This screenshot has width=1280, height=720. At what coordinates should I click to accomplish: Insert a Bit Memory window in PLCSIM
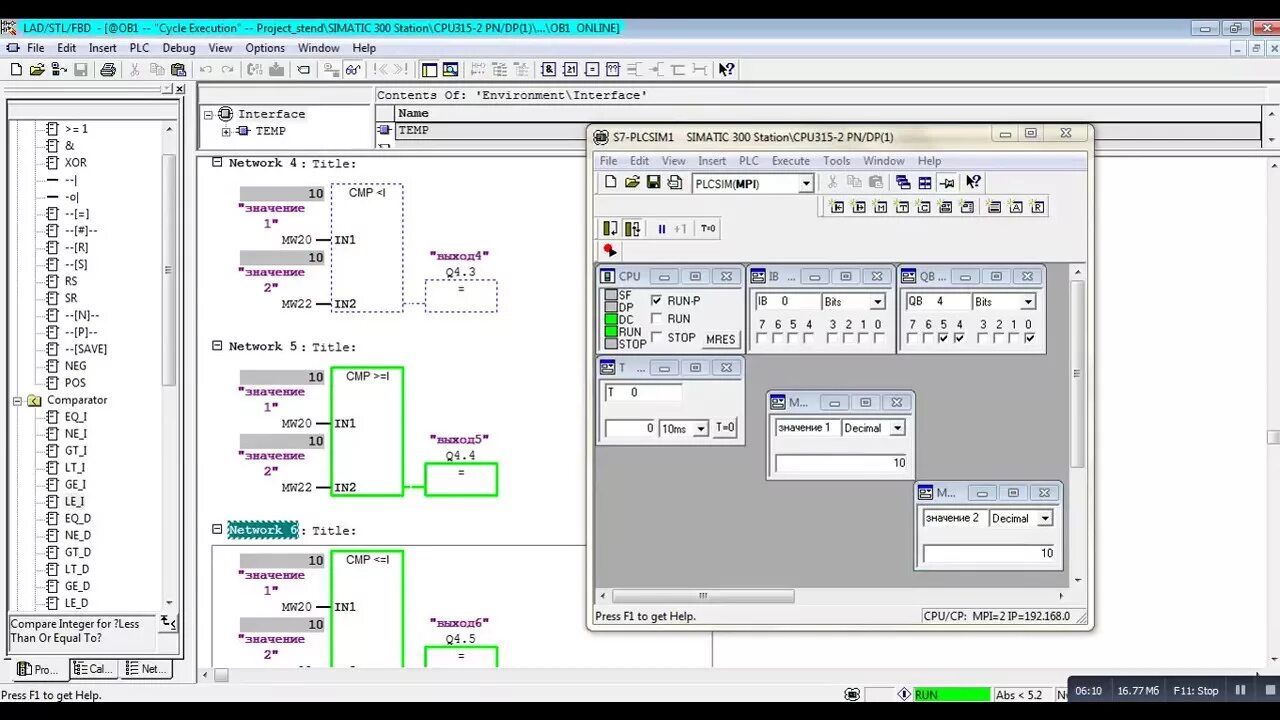[880, 207]
